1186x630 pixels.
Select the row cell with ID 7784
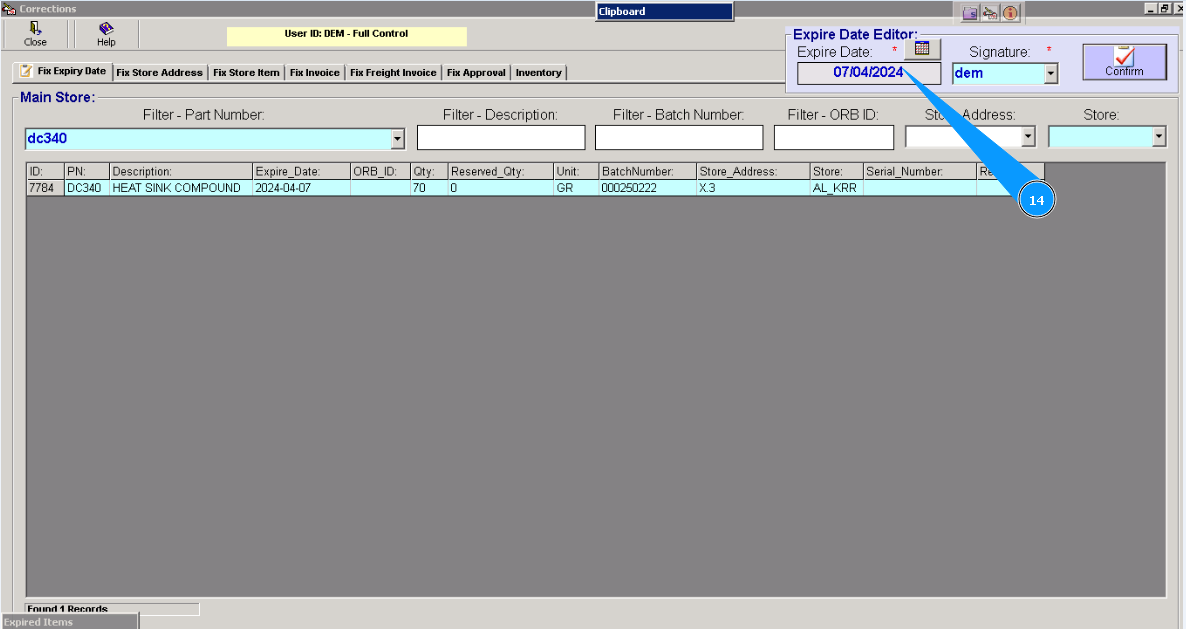45,188
